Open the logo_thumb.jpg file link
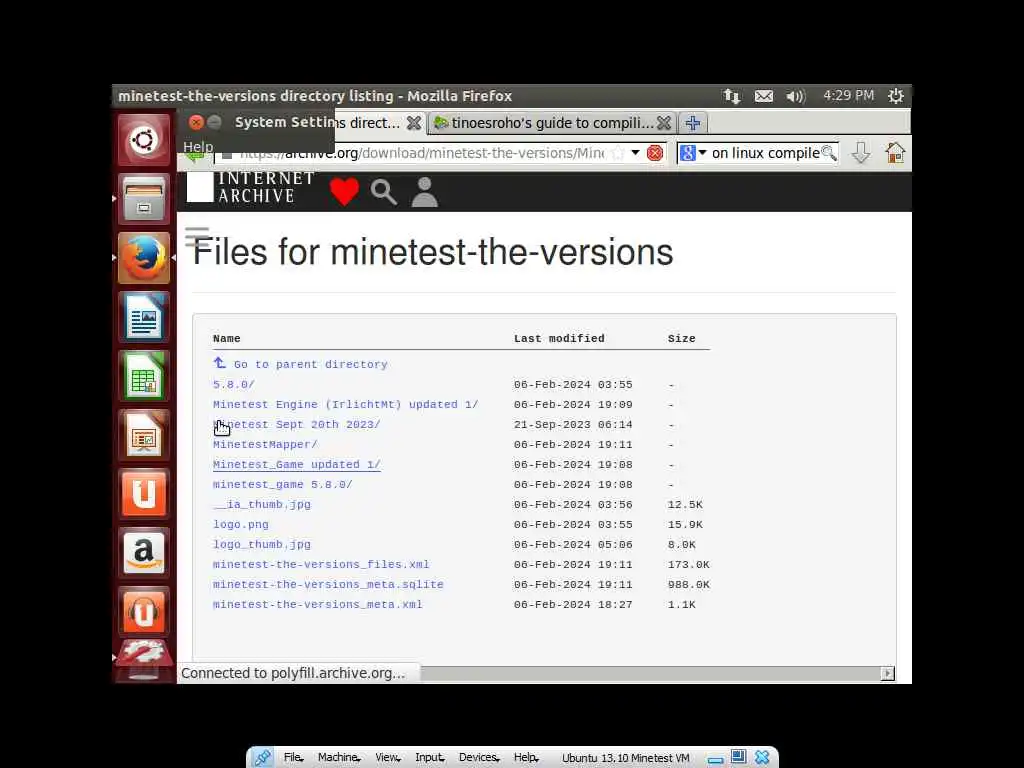This screenshot has height=768, width=1024. 262,545
